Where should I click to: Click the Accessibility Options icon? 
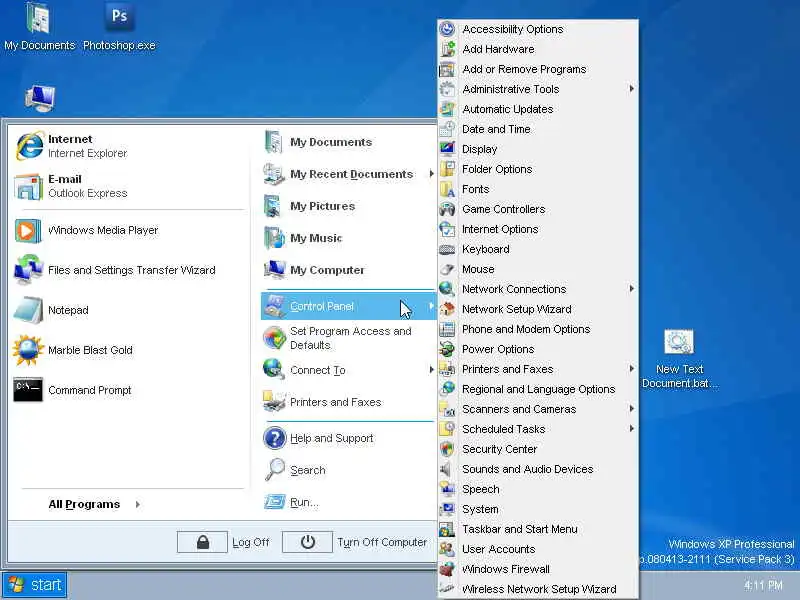tap(447, 29)
